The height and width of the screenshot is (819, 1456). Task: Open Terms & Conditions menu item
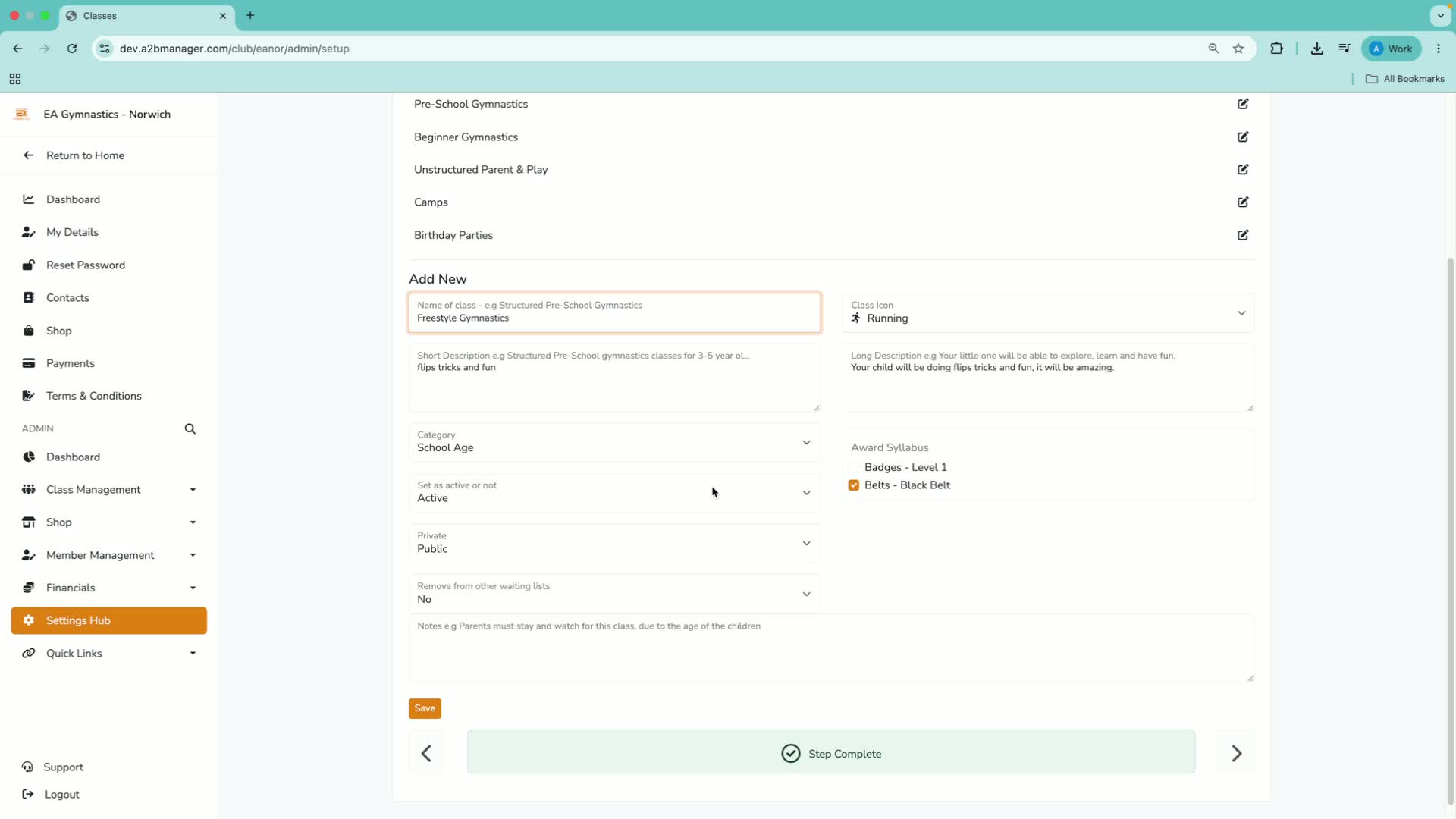click(94, 396)
